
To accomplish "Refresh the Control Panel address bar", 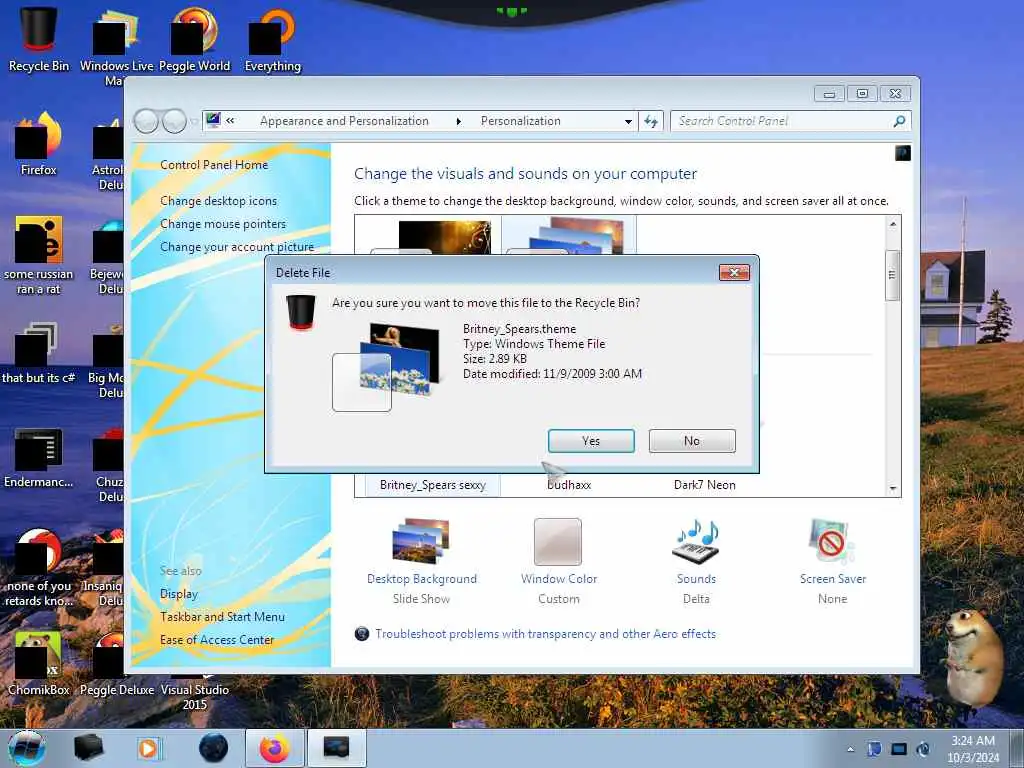I will pos(651,121).
